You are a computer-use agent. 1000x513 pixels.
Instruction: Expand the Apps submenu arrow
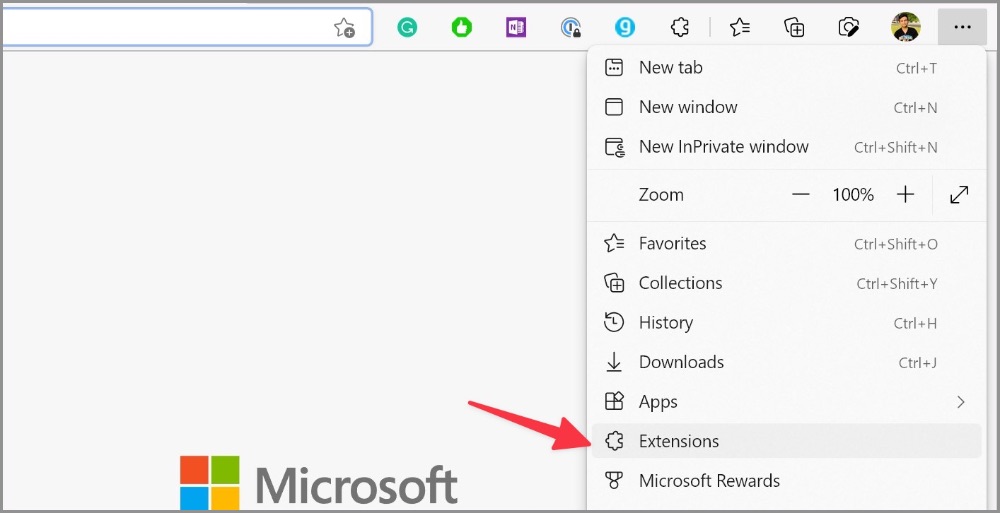click(961, 402)
